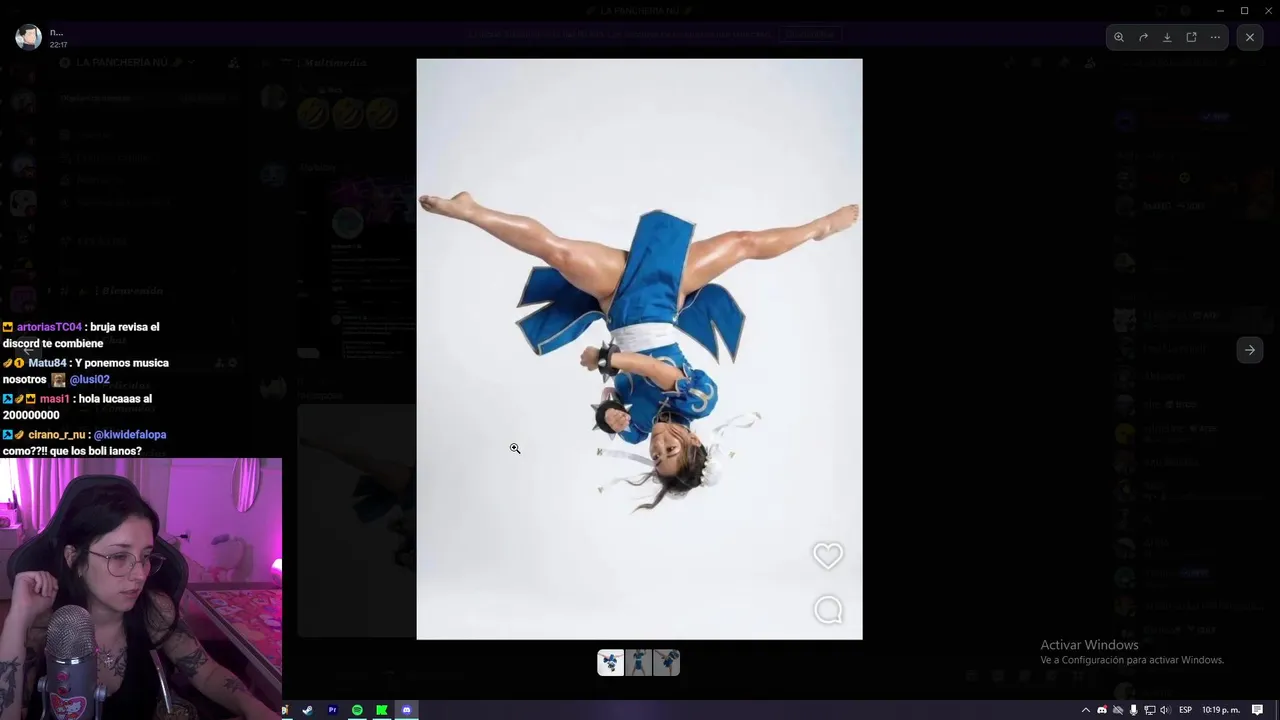Open Spotify from the taskbar
Screen dimensions: 1280x720
(x=357, y=710)
